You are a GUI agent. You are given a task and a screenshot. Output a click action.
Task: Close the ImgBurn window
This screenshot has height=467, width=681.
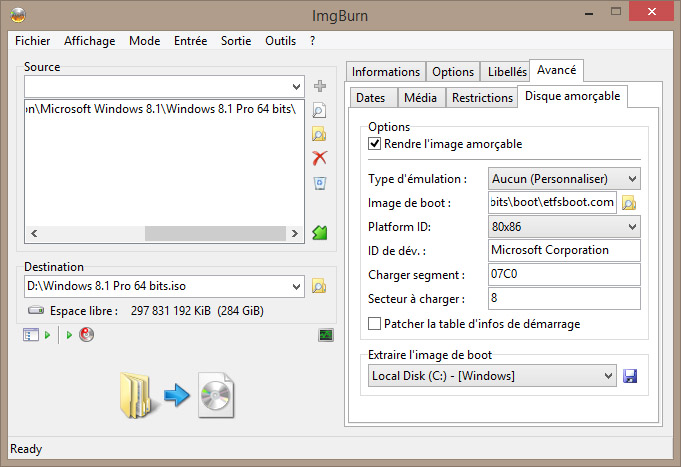651,11
